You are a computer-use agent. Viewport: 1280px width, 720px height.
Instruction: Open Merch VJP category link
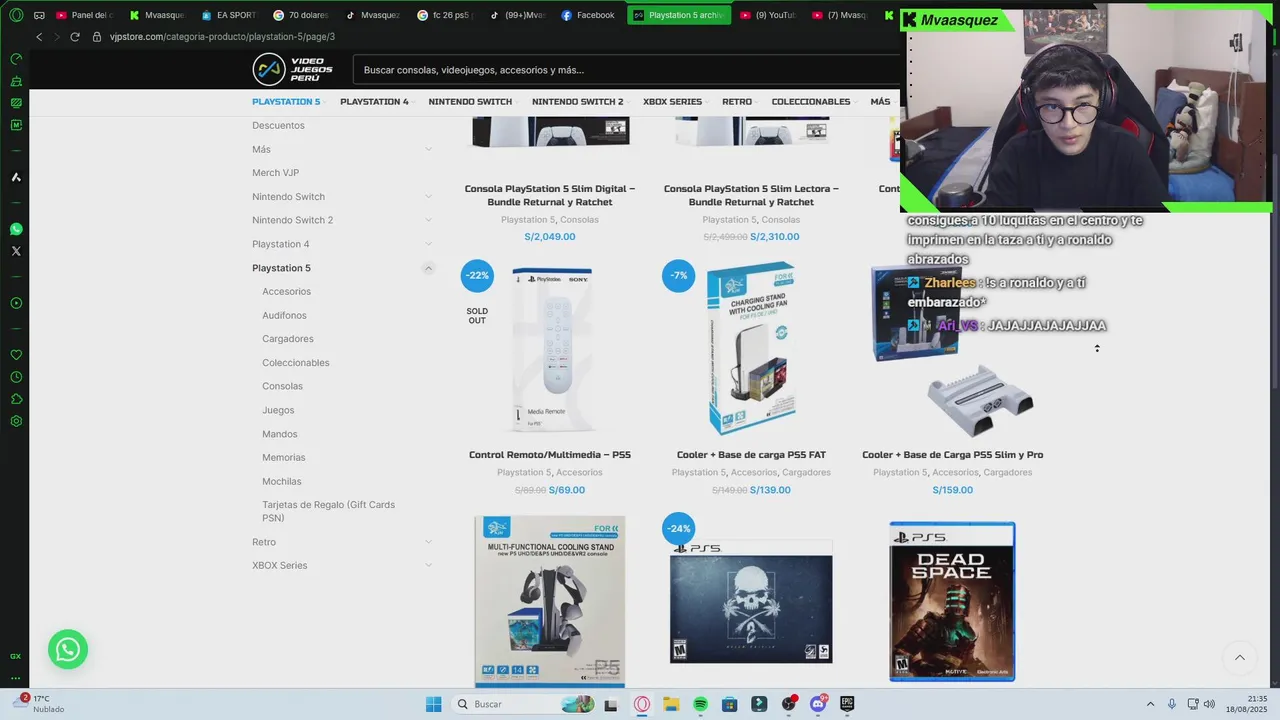click(275, 173)
